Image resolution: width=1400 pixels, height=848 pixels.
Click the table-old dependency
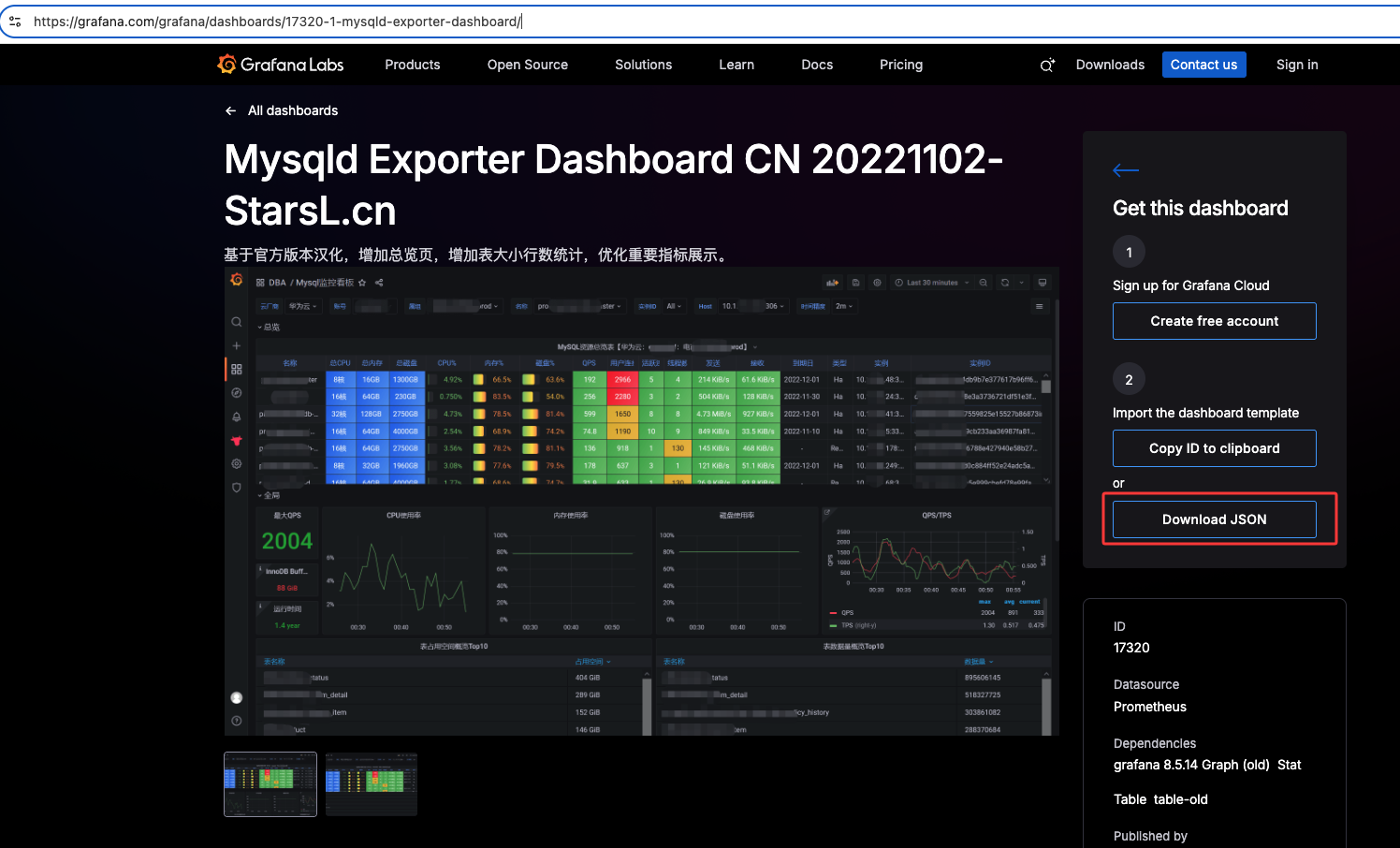[x=1181, y=799]
